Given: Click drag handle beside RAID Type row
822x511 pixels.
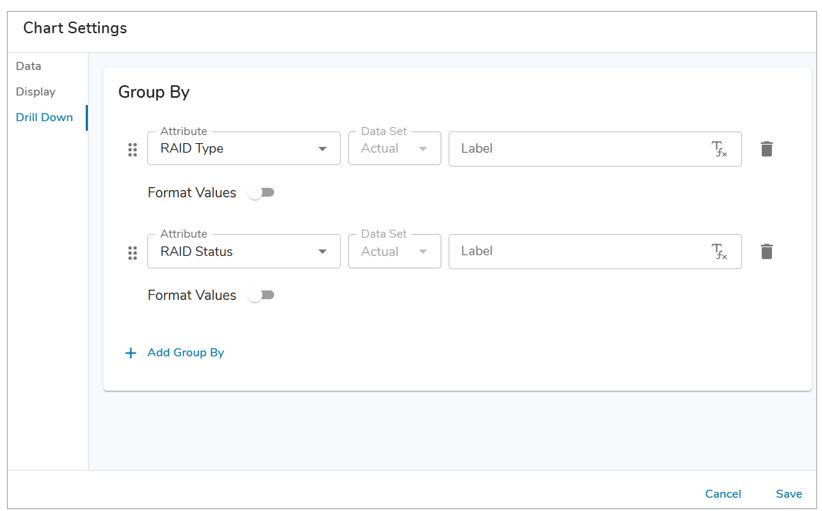Looking at the screenshot, I should tap(132, 150).
